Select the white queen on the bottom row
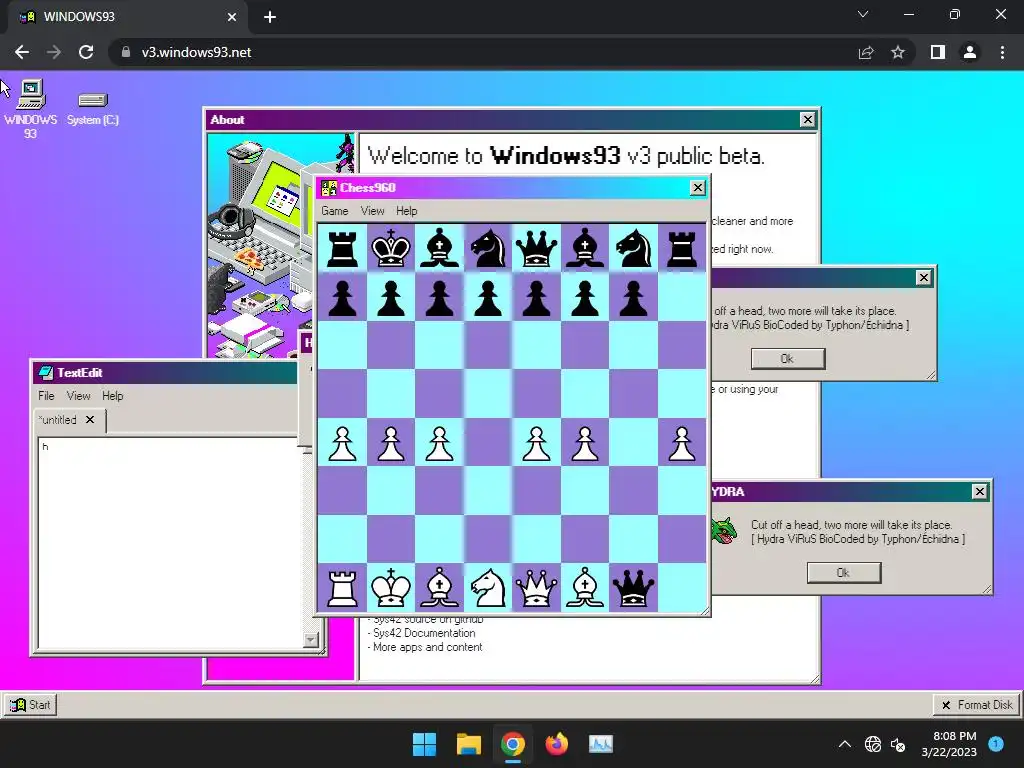The image size is (1024, 768). [x=536, y=588]
